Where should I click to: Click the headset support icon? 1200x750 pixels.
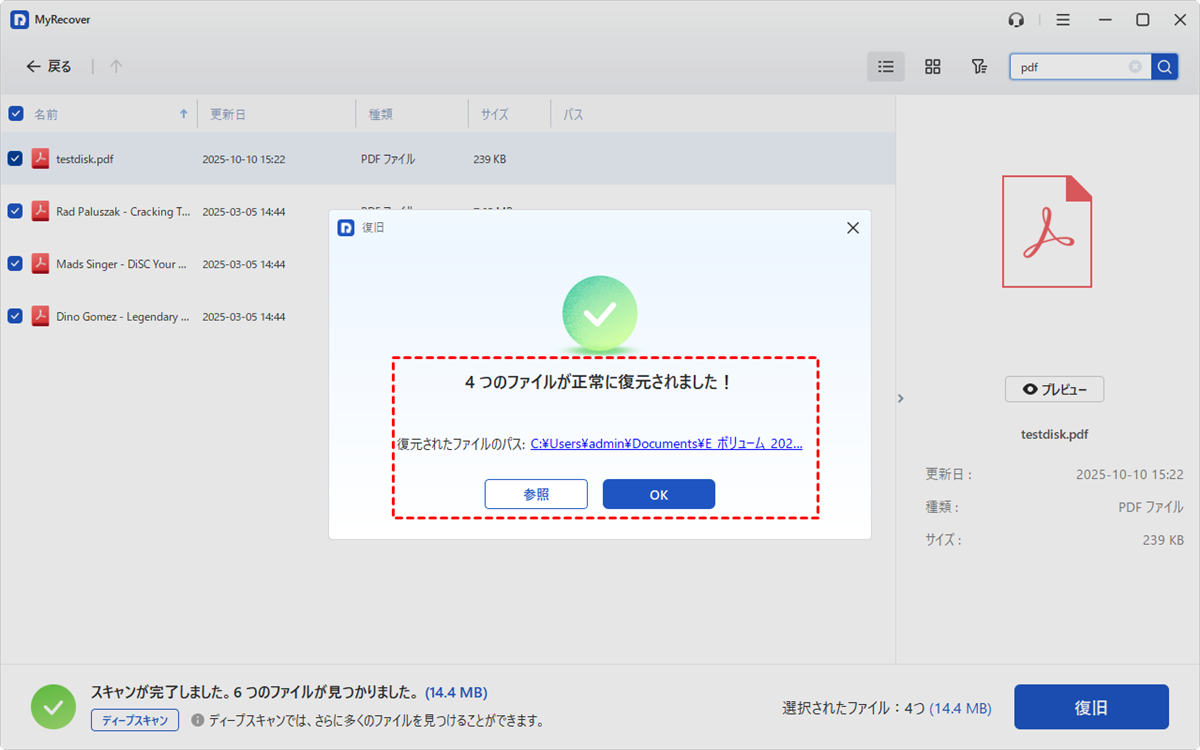[1016, 20]
